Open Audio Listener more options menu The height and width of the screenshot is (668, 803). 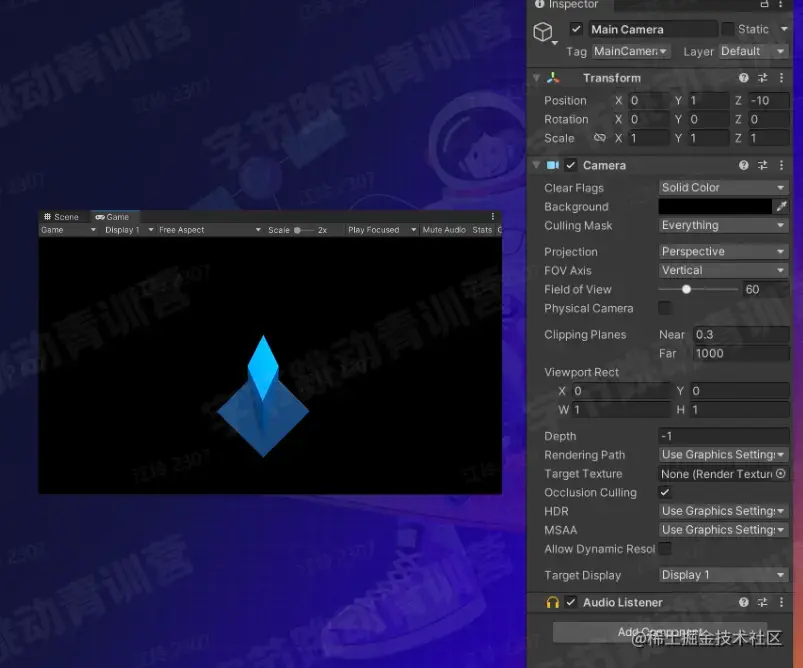[781, 602]
